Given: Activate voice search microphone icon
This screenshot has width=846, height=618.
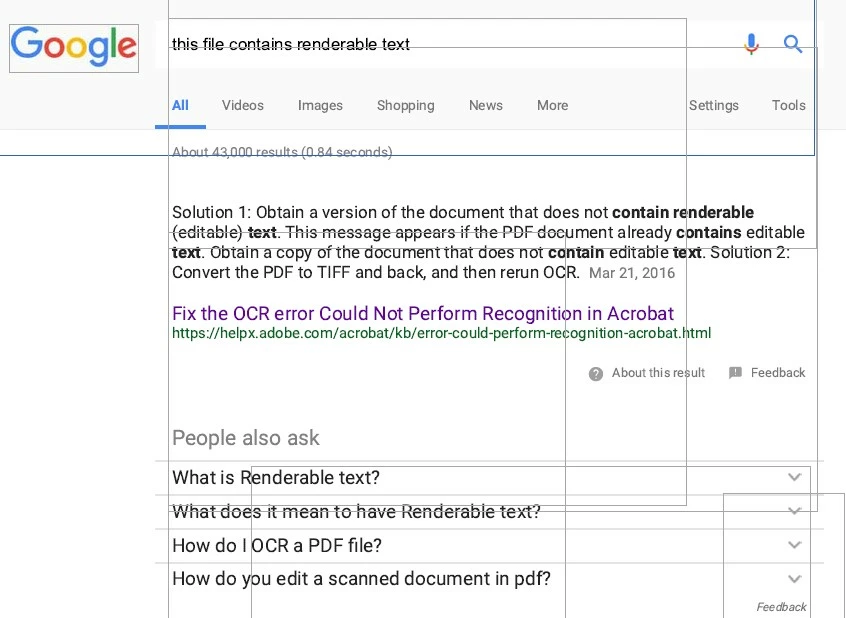Looking at the screenshot, I should click(x=751, y=44).
